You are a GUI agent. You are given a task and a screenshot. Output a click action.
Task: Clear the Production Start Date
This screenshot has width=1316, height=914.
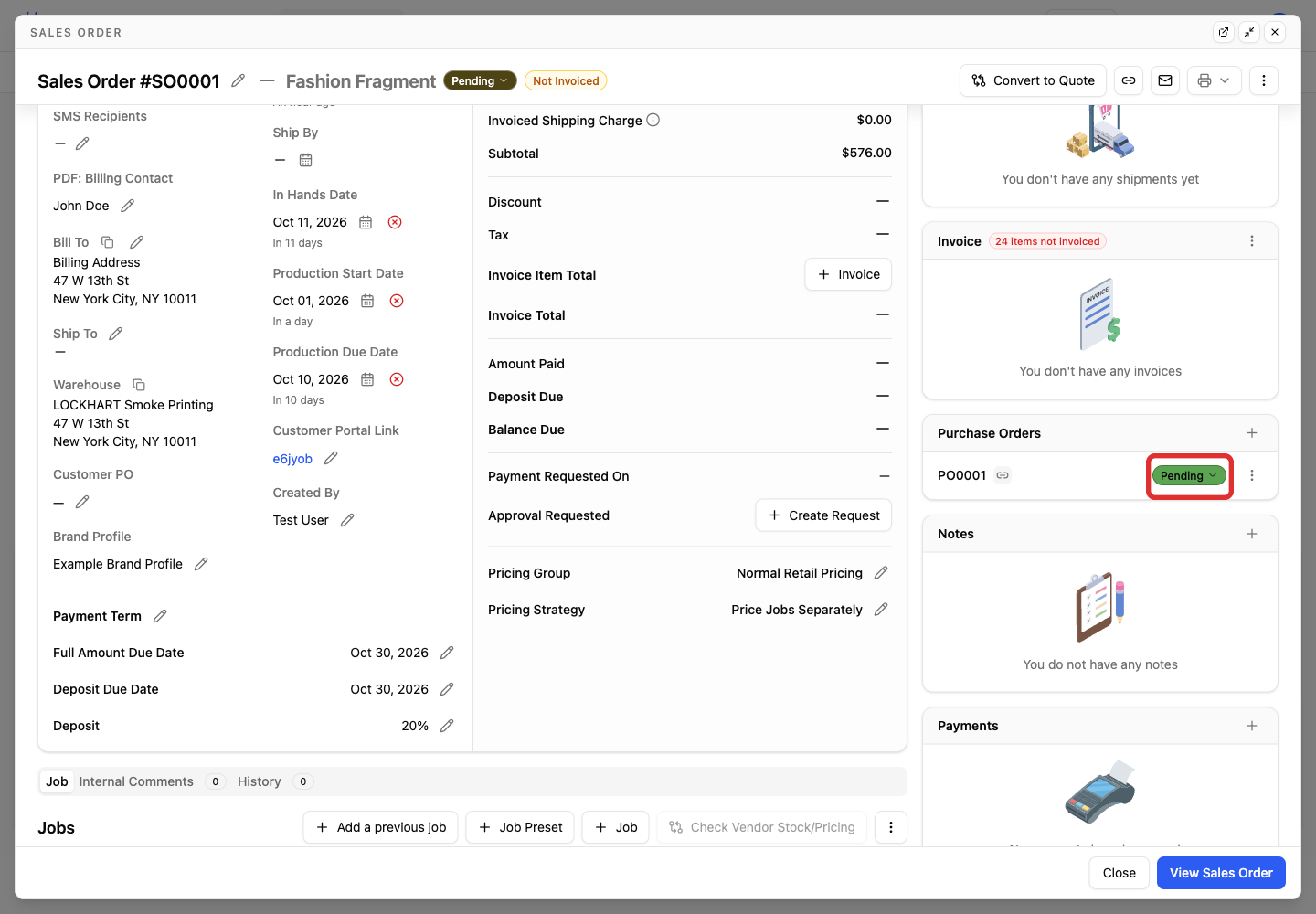[397, 301]
